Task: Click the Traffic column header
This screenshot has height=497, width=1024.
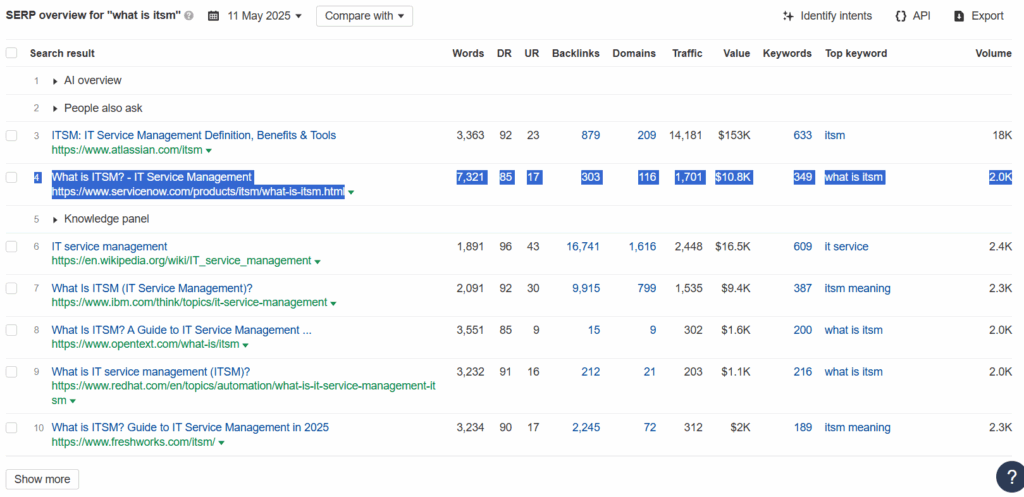Action: click(x=688, y=54)
